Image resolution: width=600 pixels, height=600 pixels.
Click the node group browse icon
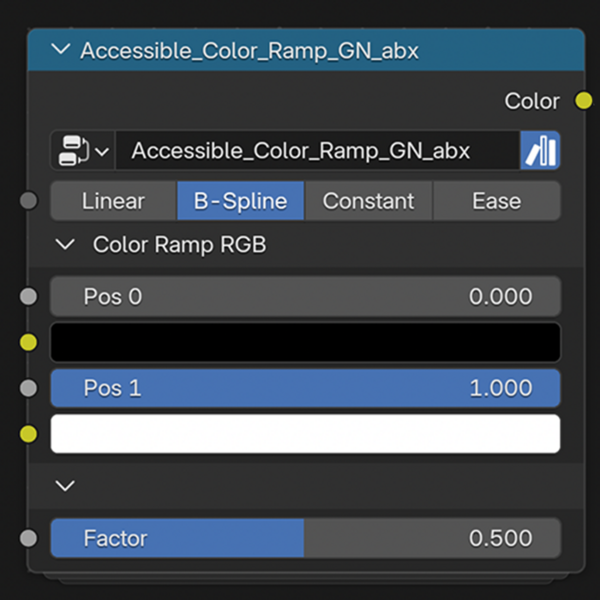[x=74, y=152]
